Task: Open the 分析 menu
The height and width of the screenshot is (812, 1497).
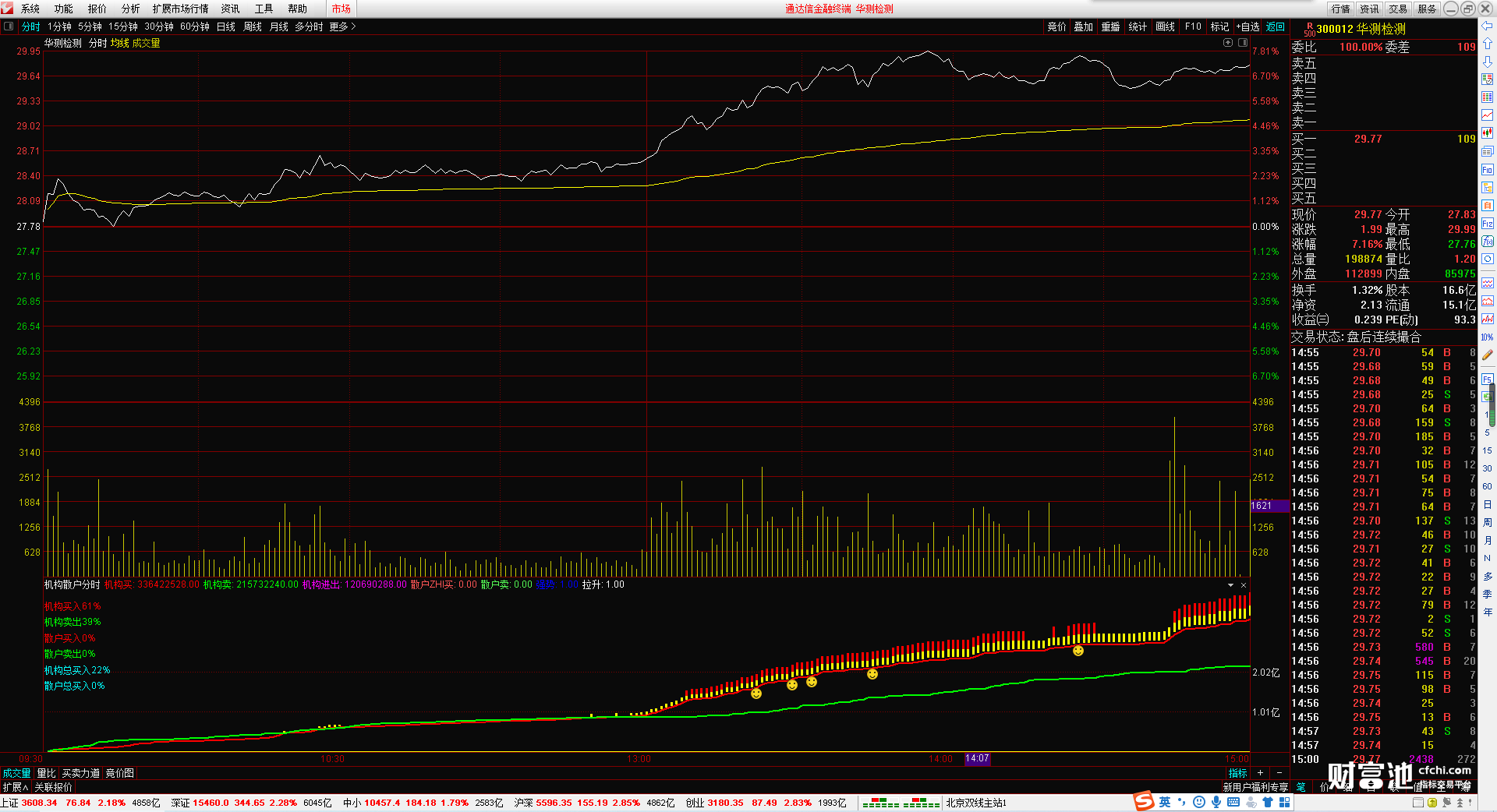Action: tap(131, 9)
